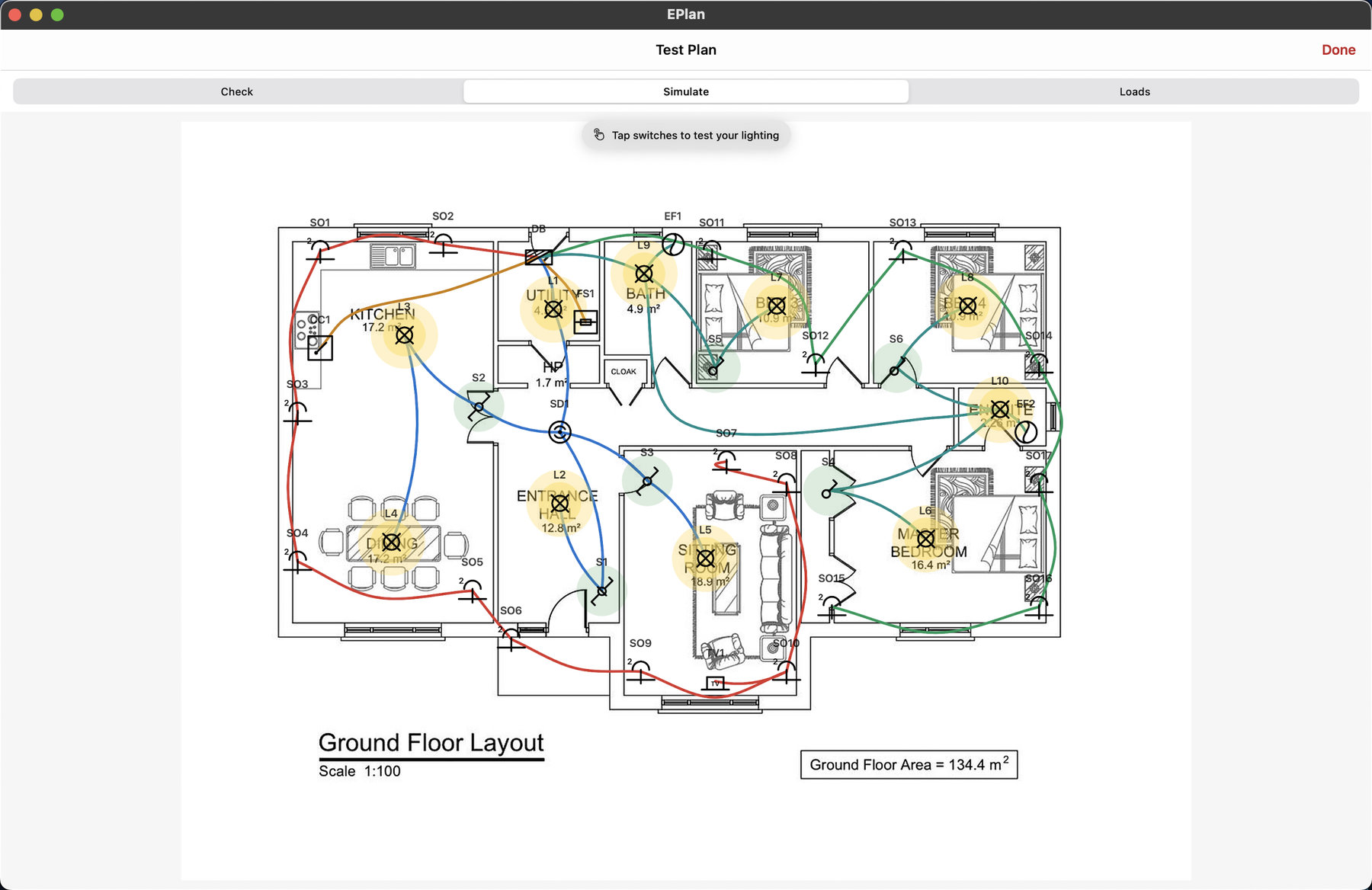
Task: Click socket SO9 in the sitting room
Action: [641, 672]
